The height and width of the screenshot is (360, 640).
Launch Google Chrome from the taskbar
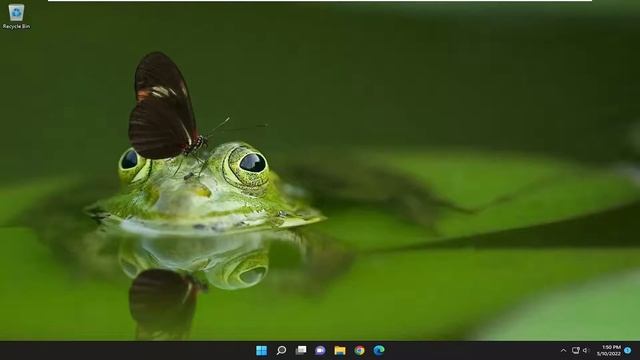pyautogui.click(x=360, y=350)
